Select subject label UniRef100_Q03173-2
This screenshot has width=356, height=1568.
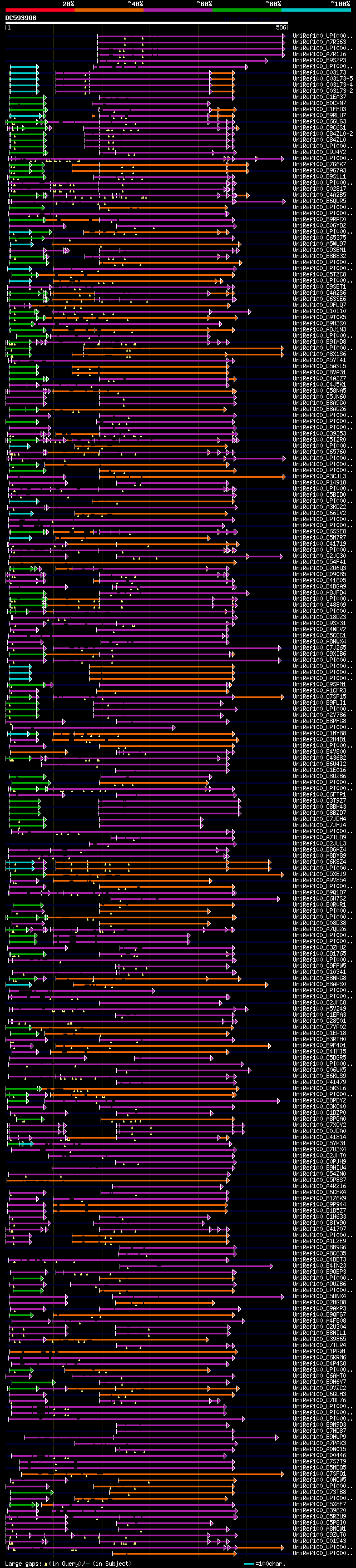323,91
